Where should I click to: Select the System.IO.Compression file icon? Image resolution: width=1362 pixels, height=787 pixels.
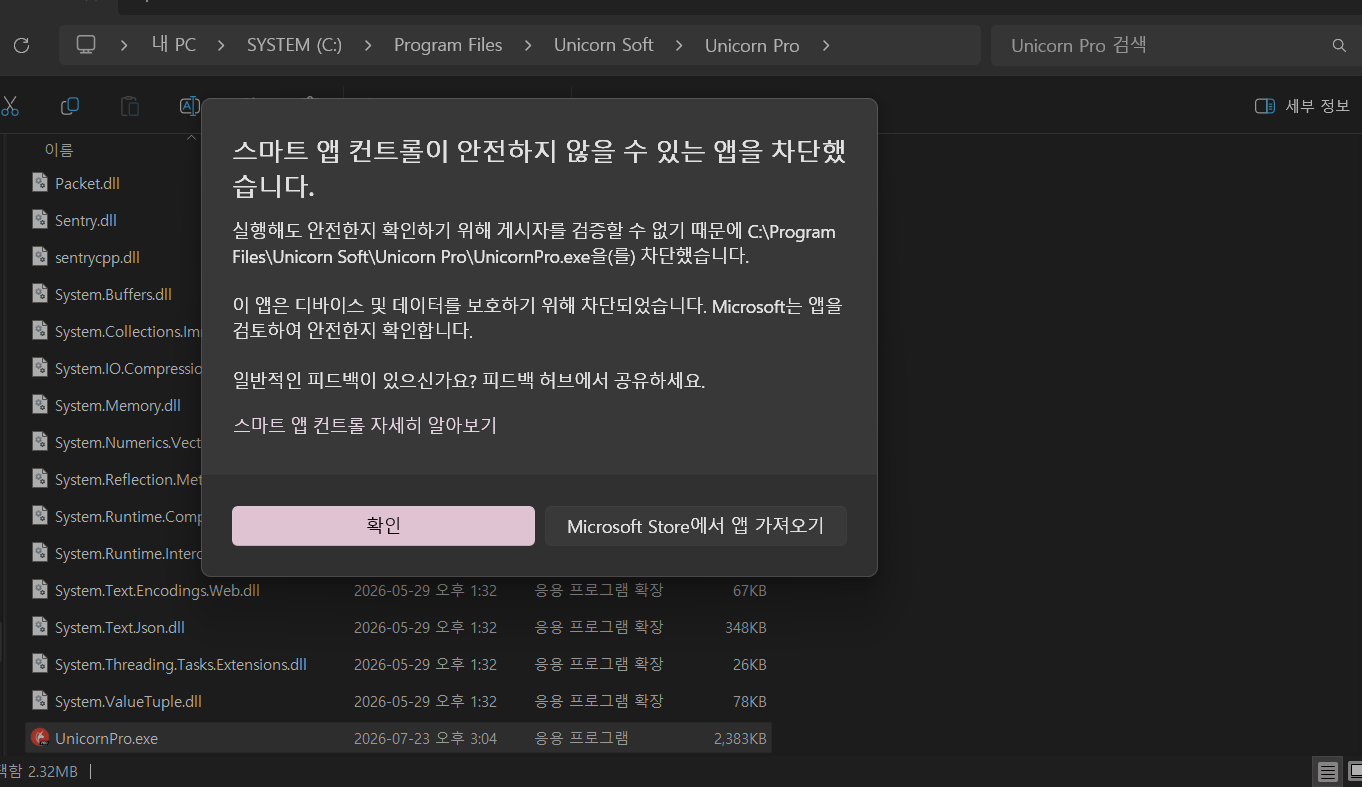pos(40,368)
